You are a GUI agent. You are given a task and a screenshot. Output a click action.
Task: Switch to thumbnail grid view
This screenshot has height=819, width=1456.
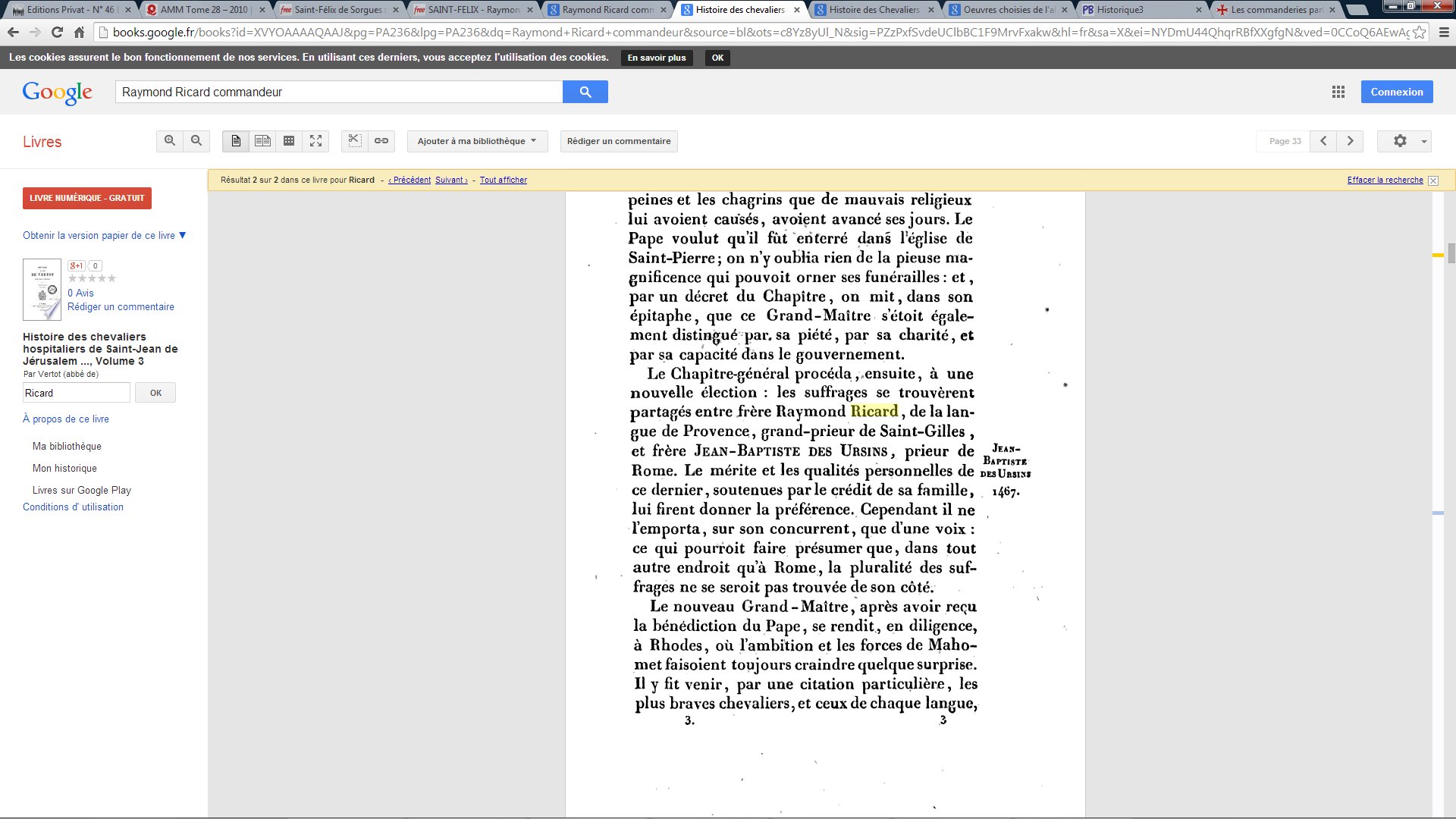coord(289,141)
